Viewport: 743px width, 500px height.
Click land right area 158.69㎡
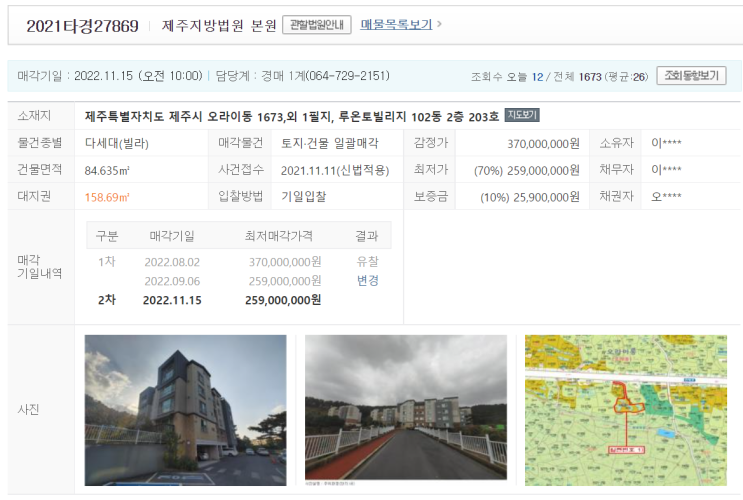pos(107,197)
